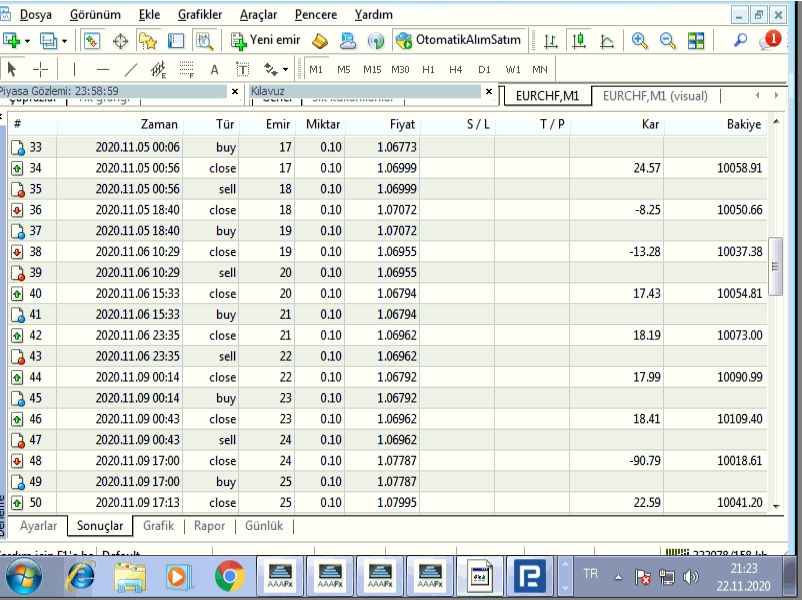This screenshot has width=802, height=600.
Task: Switch chart to candlestick view
Action: click(x=579, y=41)
